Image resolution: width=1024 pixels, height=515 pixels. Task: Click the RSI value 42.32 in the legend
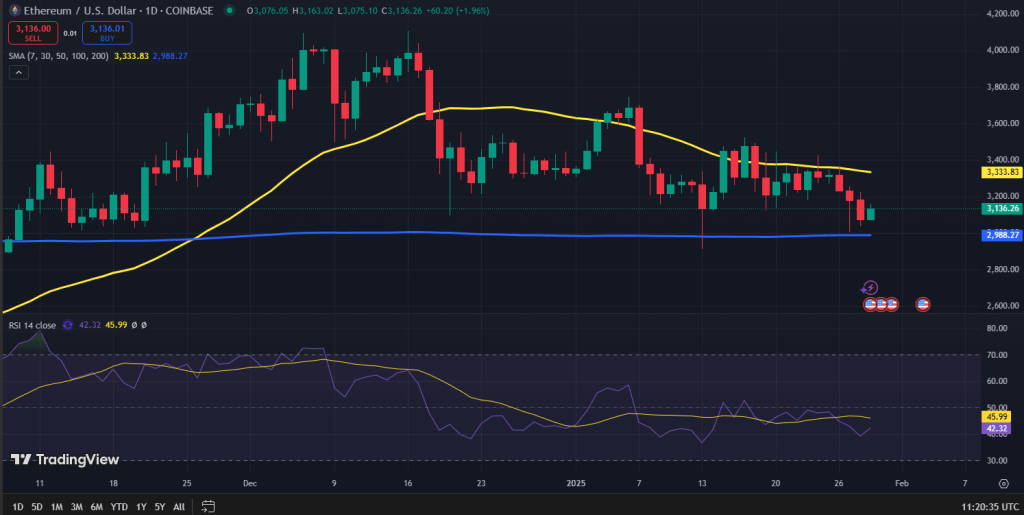tap(89, 324)
